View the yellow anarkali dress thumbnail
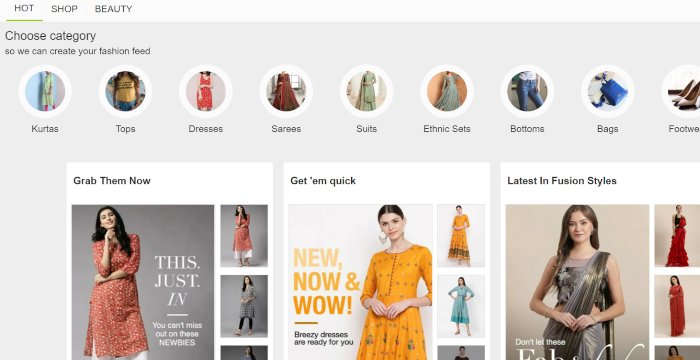 click(x=461, y=236)
